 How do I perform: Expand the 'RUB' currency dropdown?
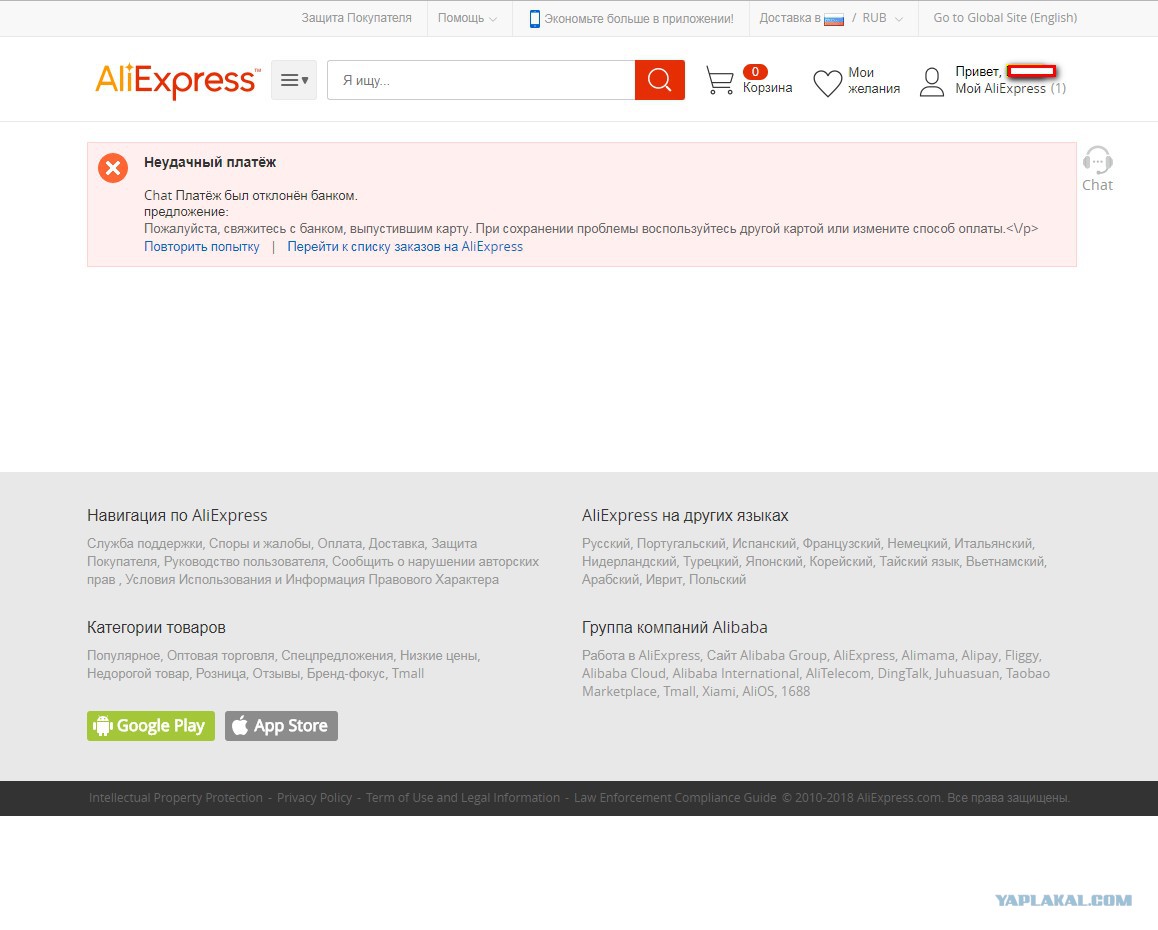click(x=883, y=18)
